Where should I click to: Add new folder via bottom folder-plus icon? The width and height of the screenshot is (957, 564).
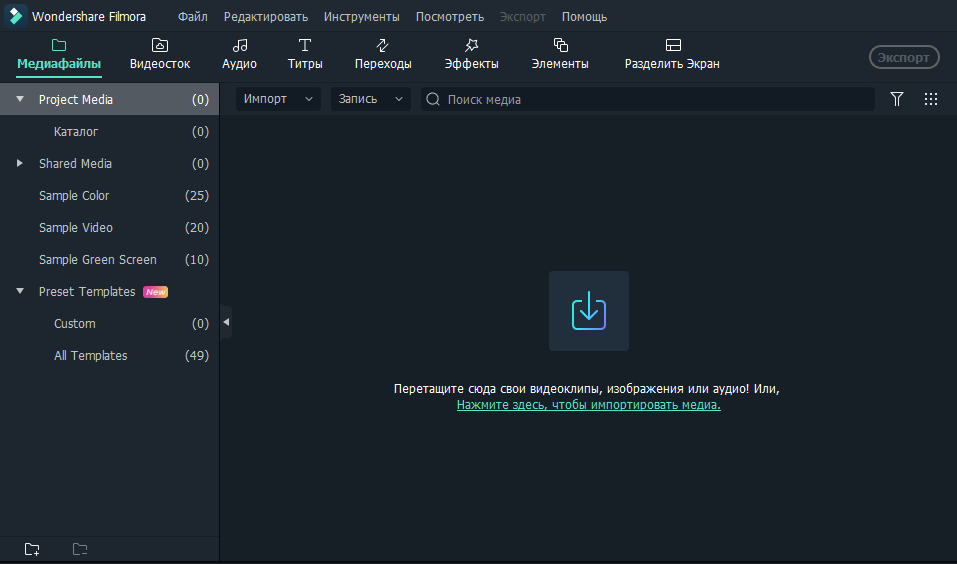pyautogui.click(x=32, y=549)
